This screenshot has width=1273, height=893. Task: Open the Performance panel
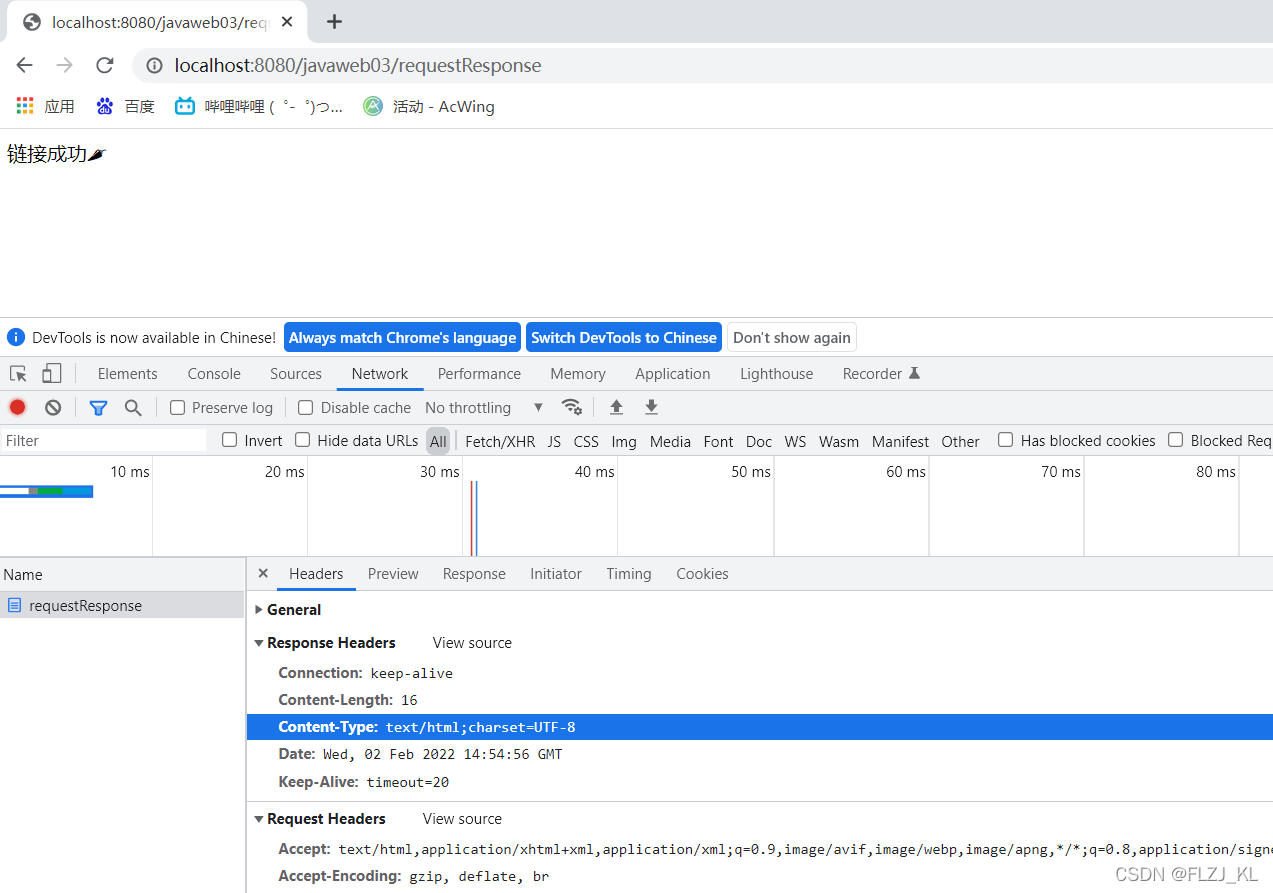pos(479,373)
